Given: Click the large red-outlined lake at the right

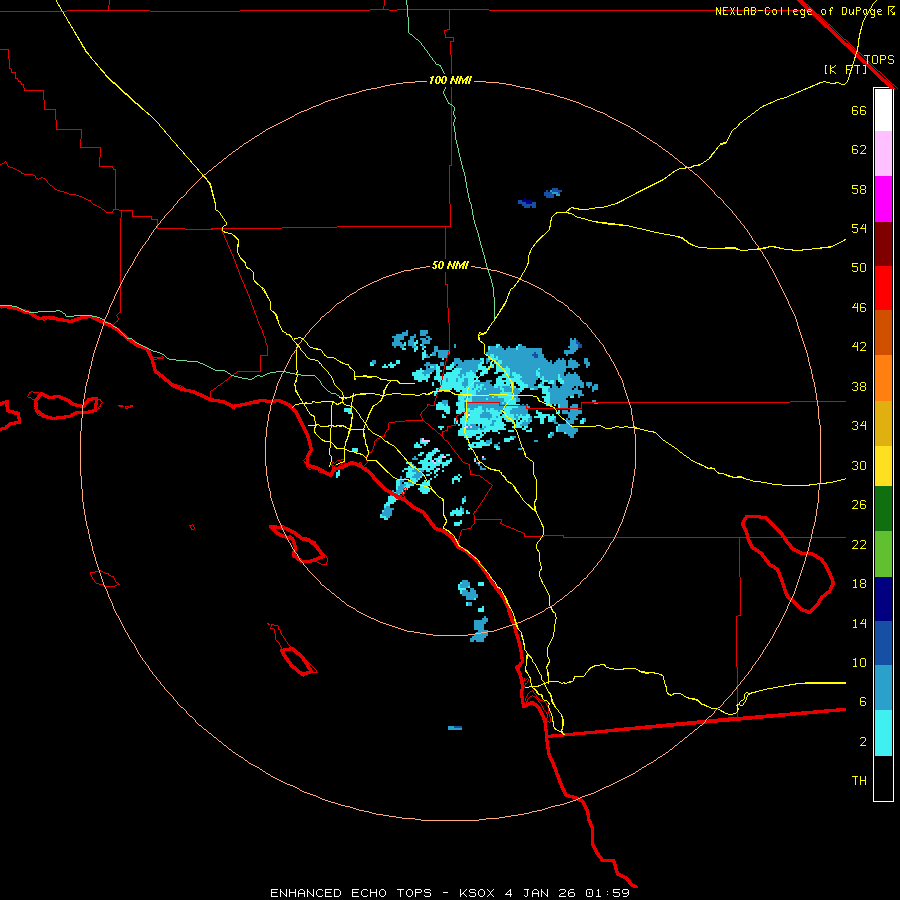Looking at the screenshot, I should tap(788, 564).
